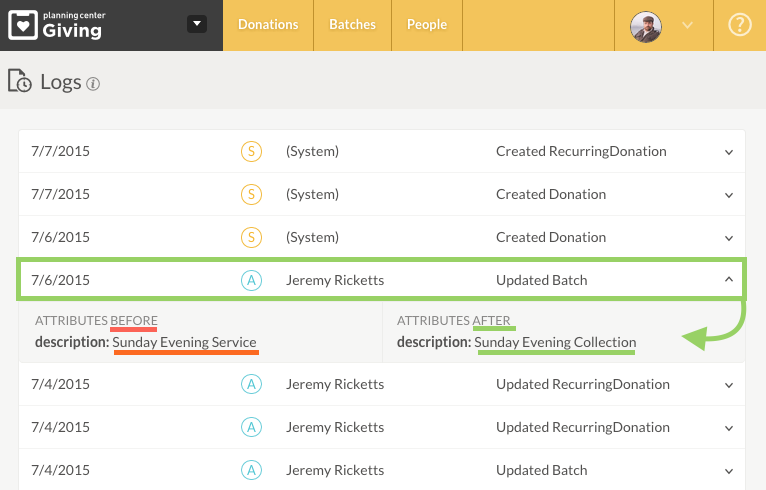Click the 'Sunday Evening Service' before description
Image resolution: width=766 pixels, height=490 pixels.
(x=184, y=342)
